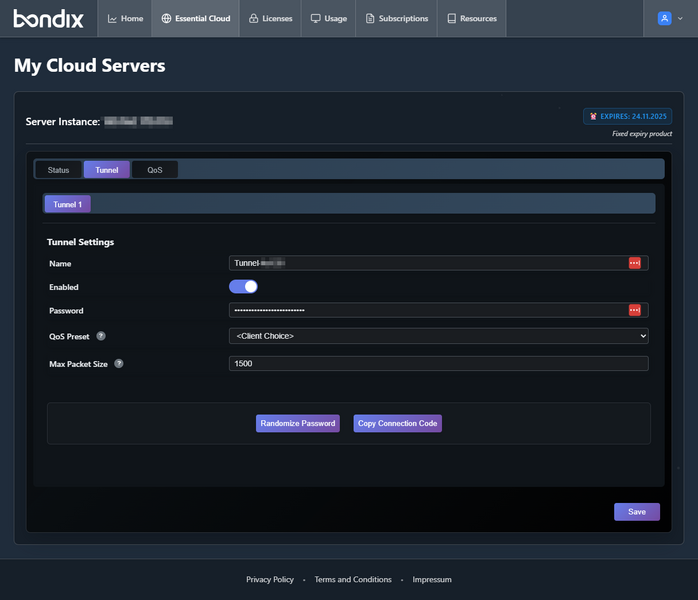Expand the user account chevron menu
Viewport: 698px width, 600px height.
(x=681, y=18)
